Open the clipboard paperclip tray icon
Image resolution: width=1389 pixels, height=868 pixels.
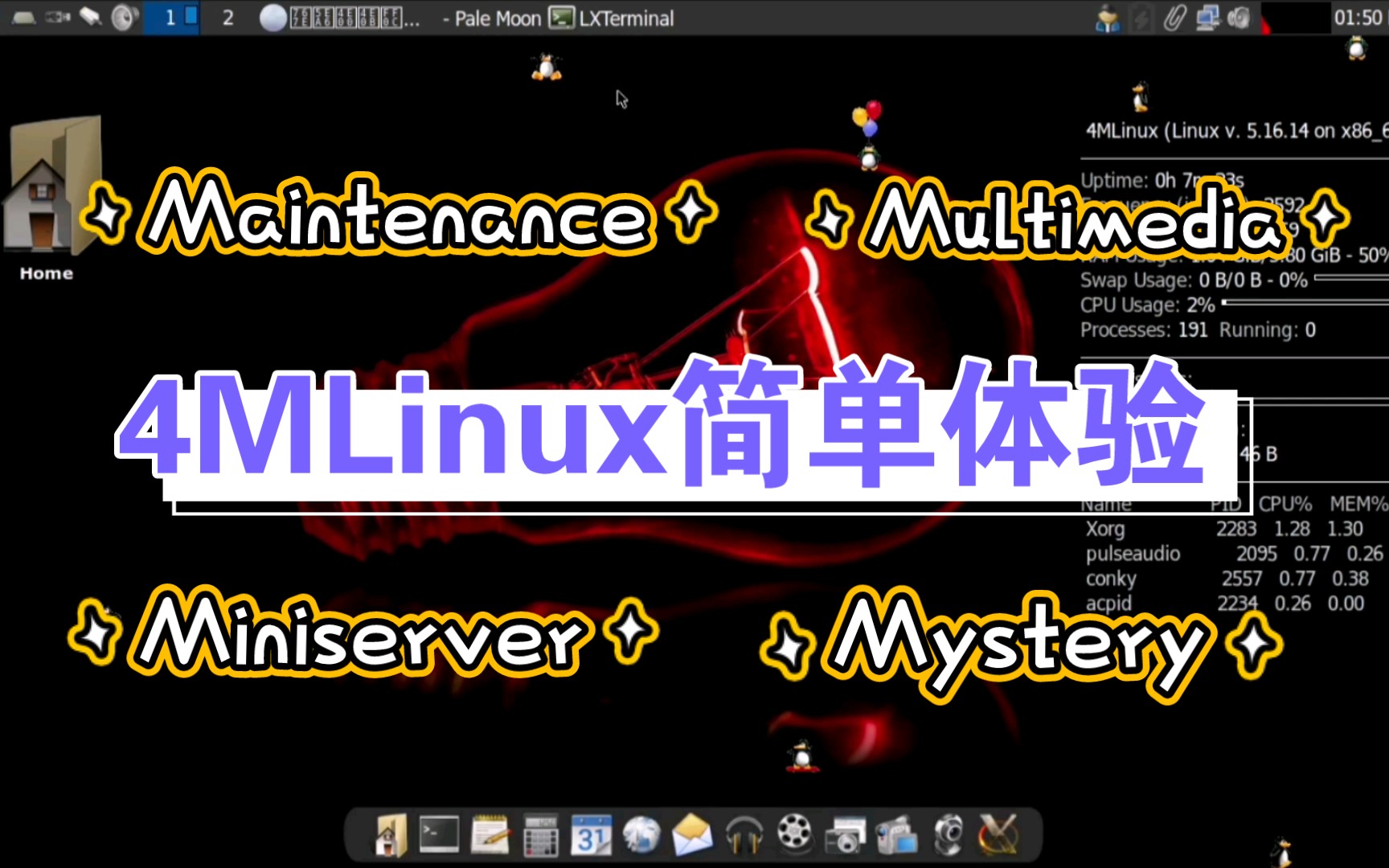tap(1176, 18)
